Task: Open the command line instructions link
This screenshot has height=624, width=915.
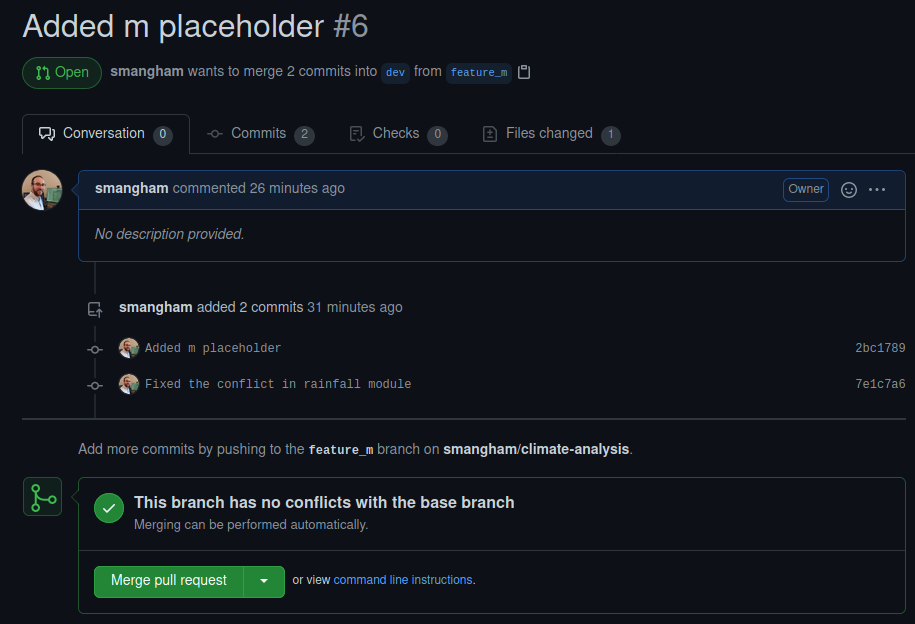Action: click(x=403, y=580)
